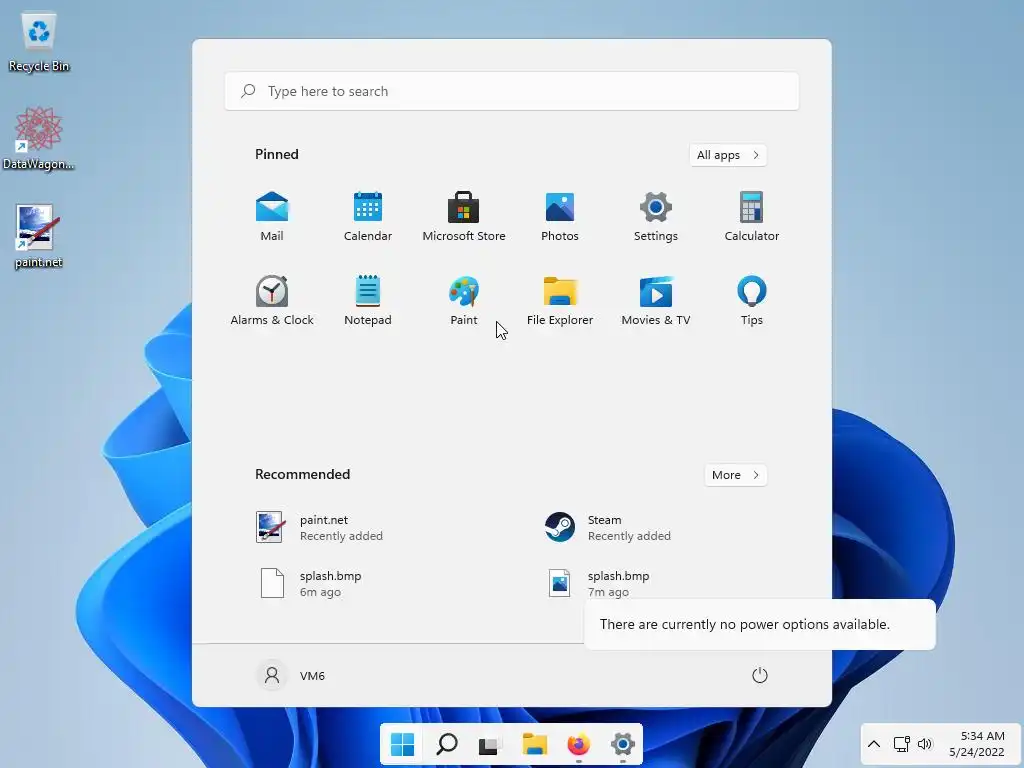Open File Explorer from pinned apps
The height and width of the screenshot is (768, 1024).
coord(560,301)
